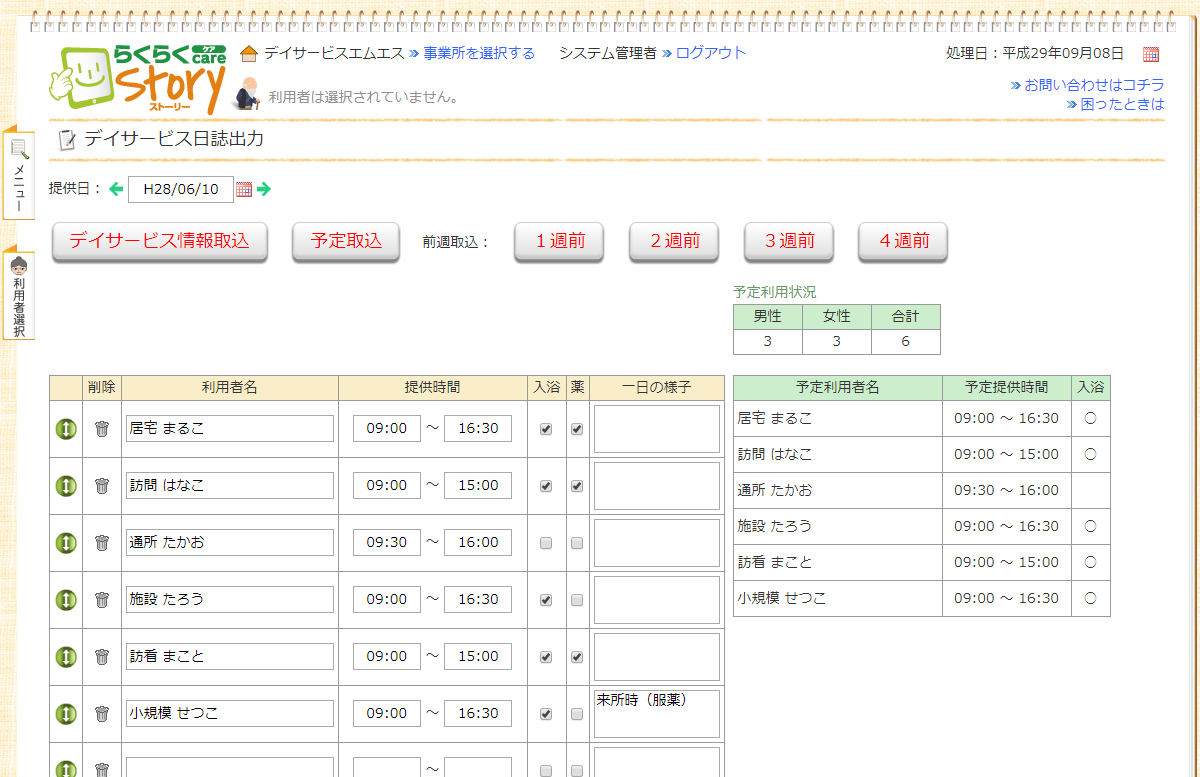1200x777 pixels.
Task: Click the 予定提供時間 column header
Action: tap(1007, 388)
